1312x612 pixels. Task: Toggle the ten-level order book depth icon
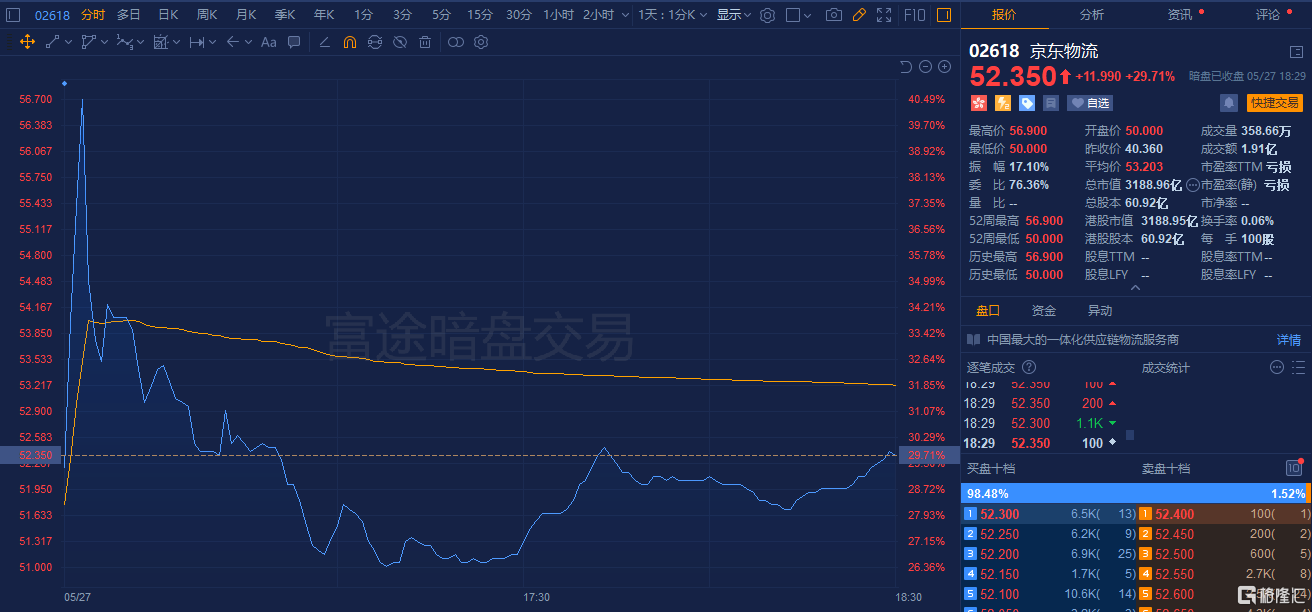coord(1294,467)
